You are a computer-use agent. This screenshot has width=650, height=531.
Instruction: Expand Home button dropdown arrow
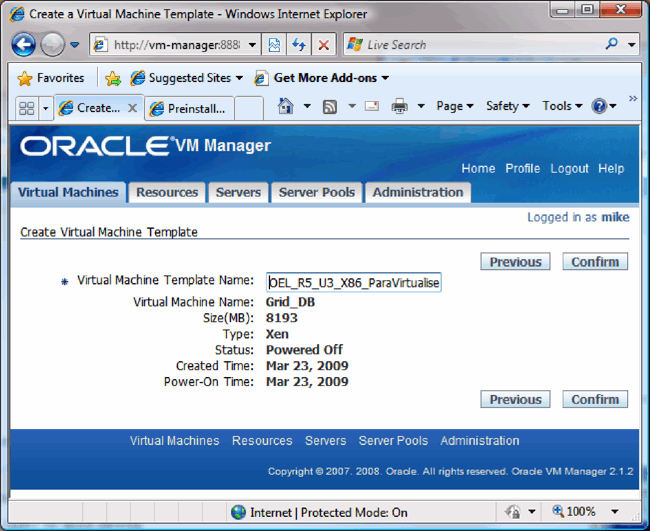pyautogui.click(x=307, y=106)
